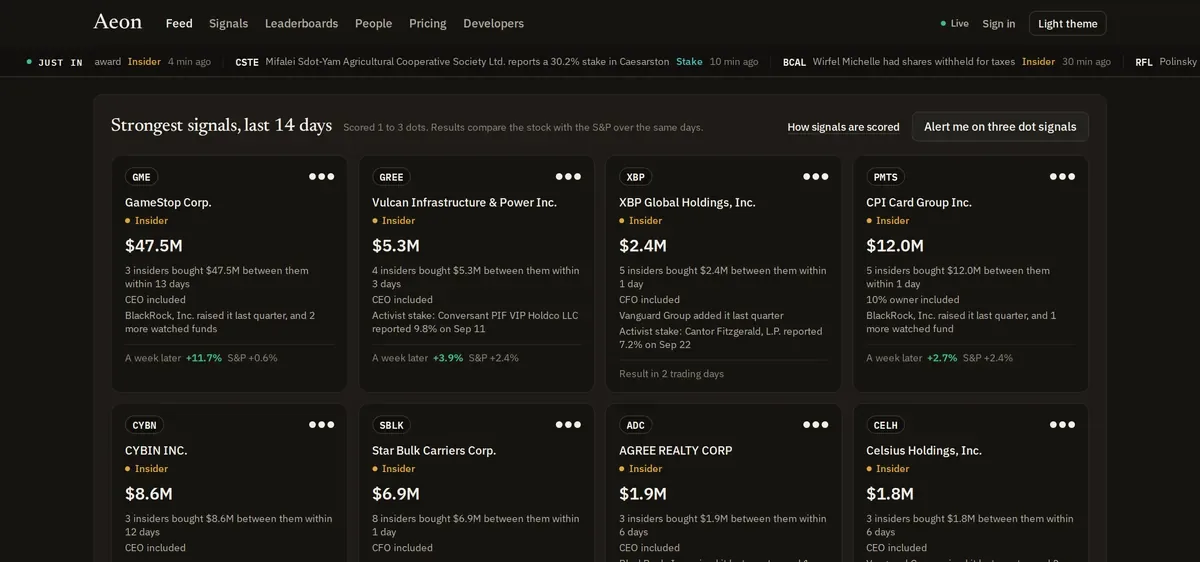Click the three-dot score on Celsius Holdings card
Viewport: 1200px width, 562px height.
pyautogui.click(x=1062, y=424)
